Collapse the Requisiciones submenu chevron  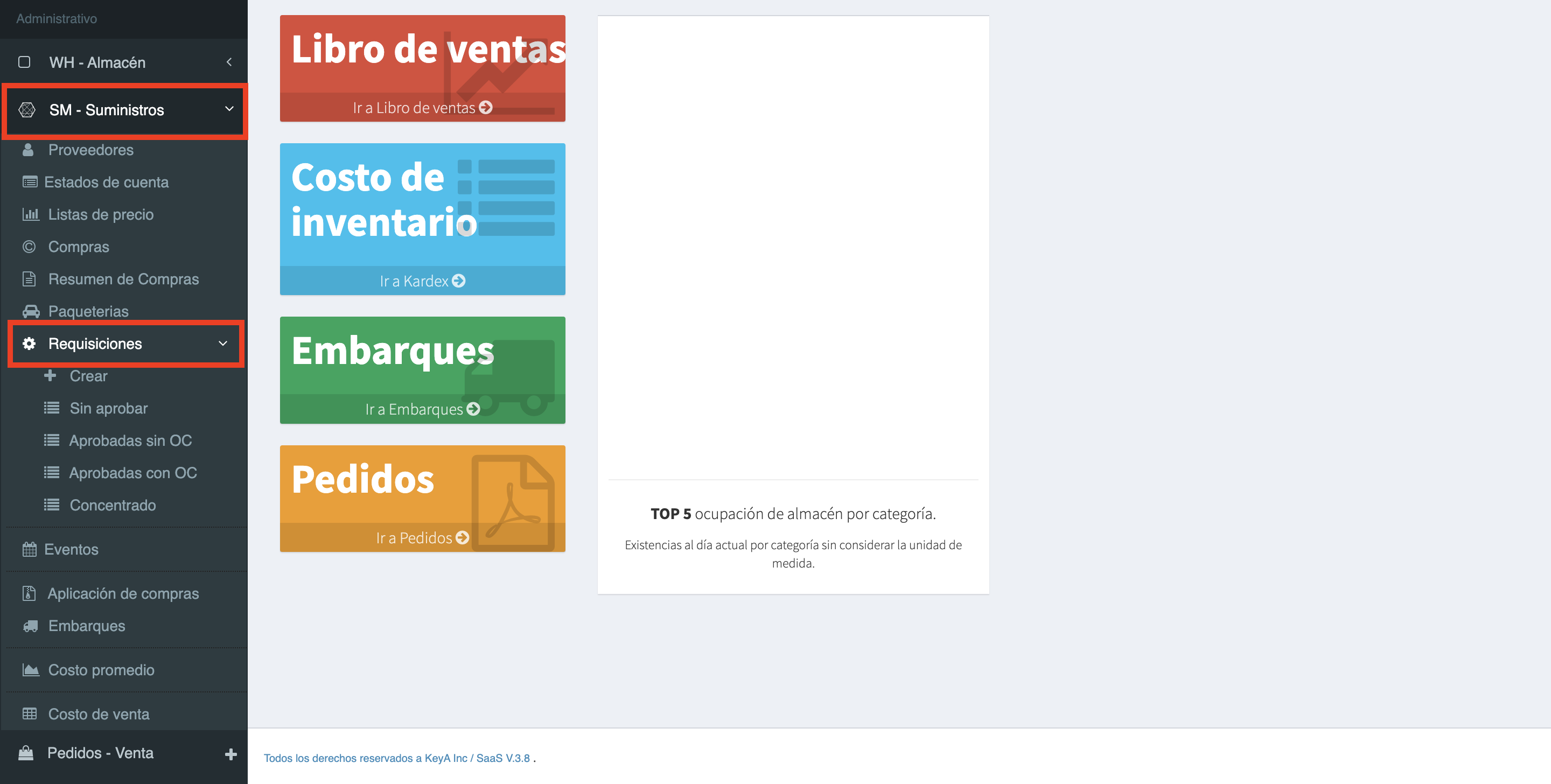coord(223,344)
